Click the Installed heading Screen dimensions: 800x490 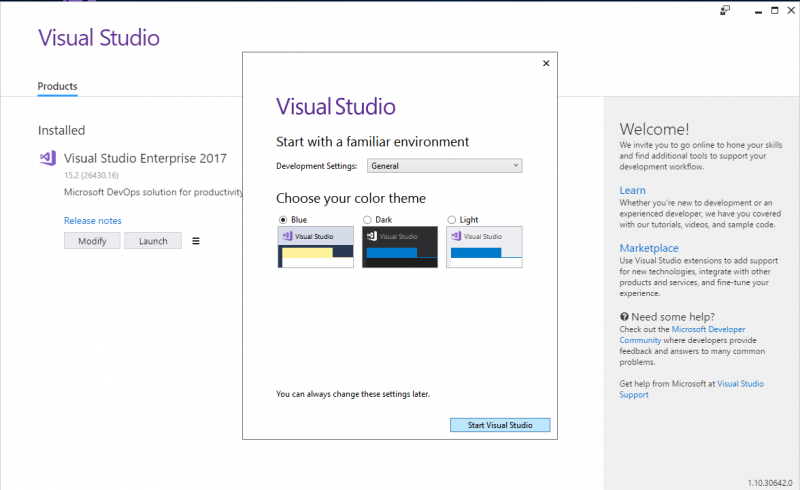click(61, 130)
